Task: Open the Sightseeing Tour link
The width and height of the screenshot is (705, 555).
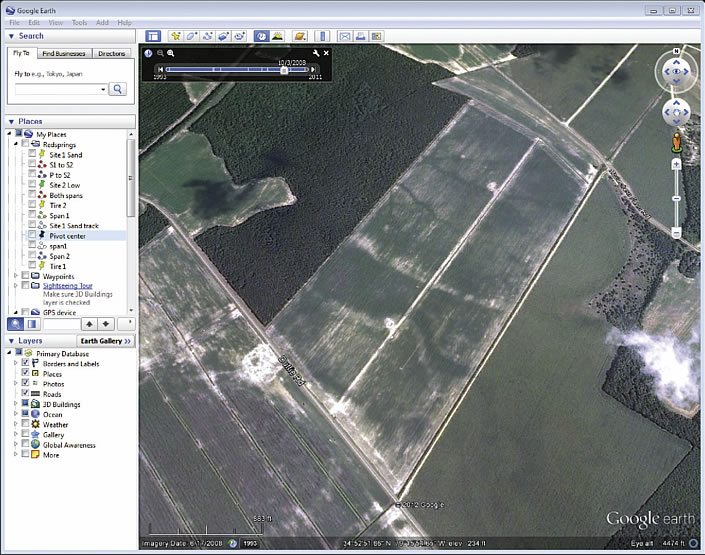Action: click(x=68, y=285)
